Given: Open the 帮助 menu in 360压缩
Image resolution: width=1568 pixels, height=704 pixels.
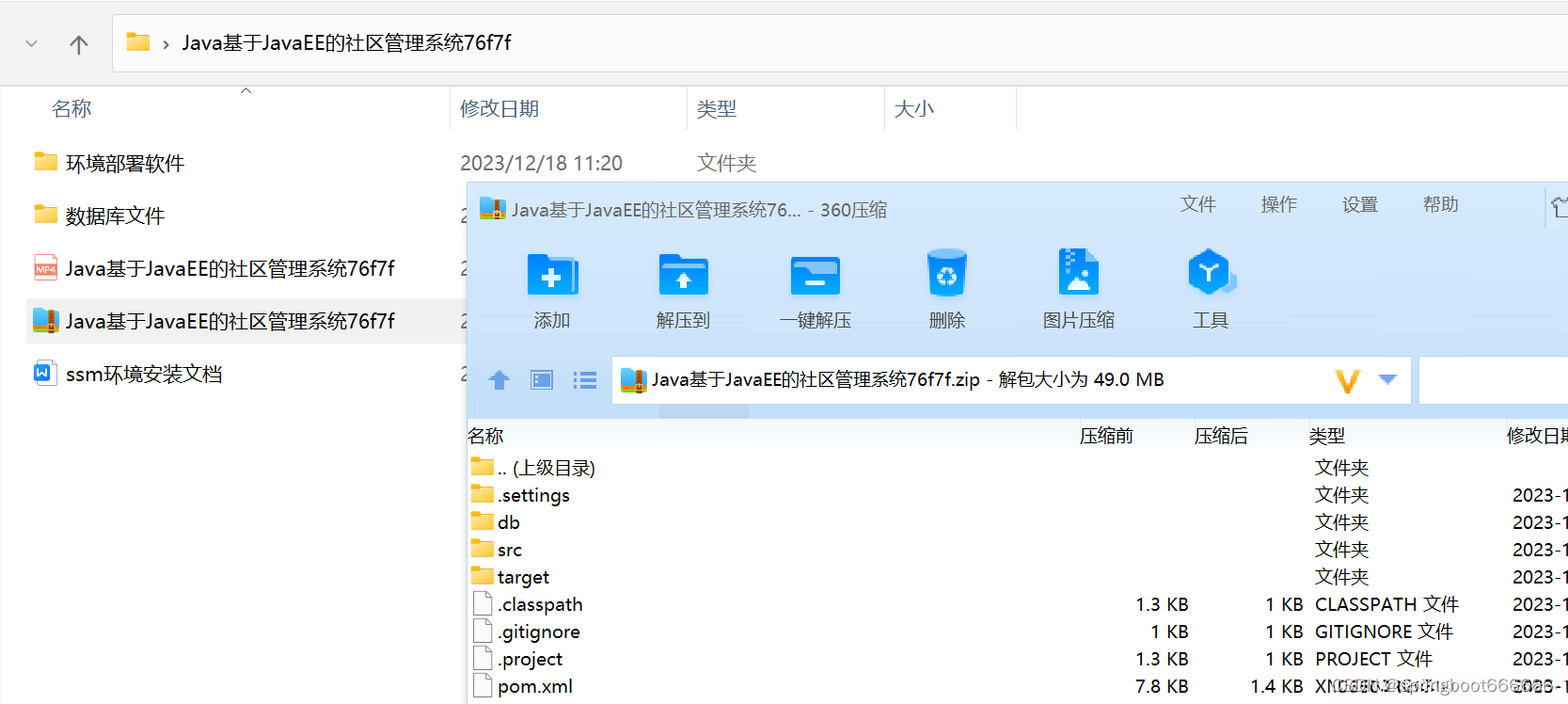Looking at the screenshot, I should [1441, 204].
